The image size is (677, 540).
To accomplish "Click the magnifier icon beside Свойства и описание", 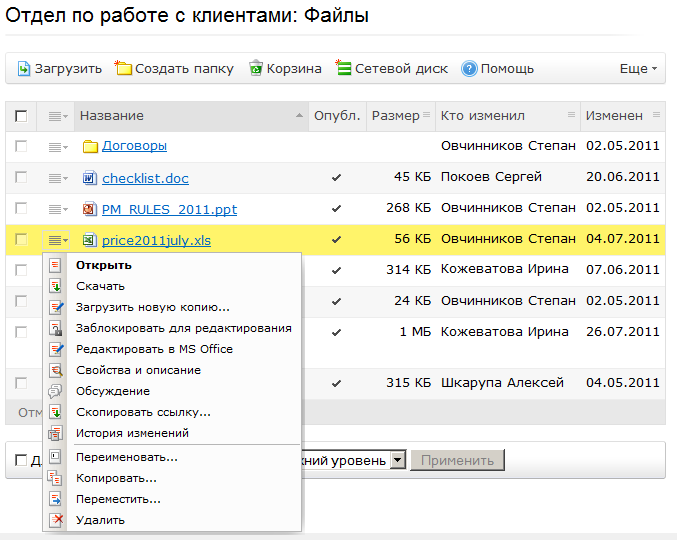I will (x=56, y=370).
